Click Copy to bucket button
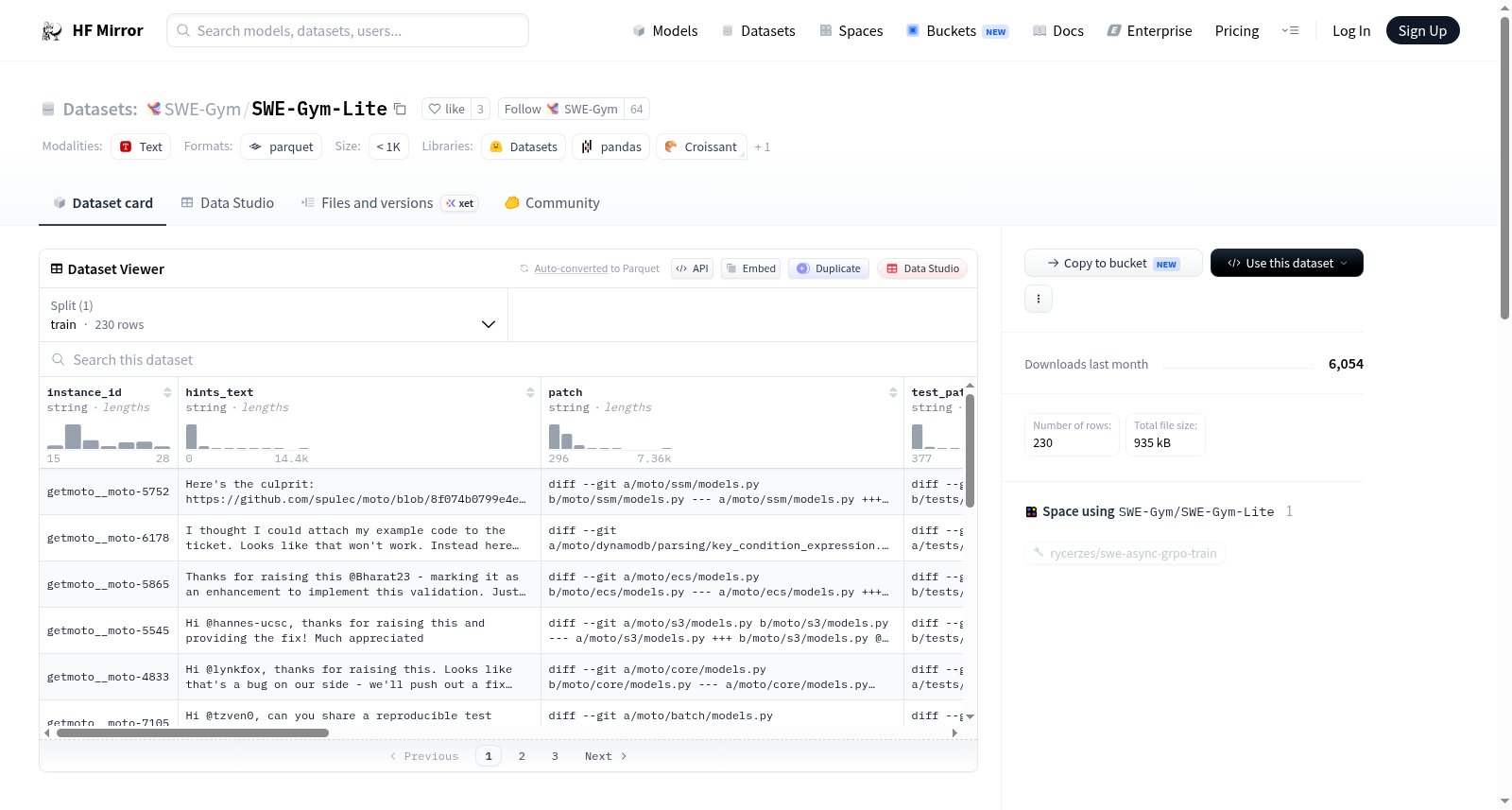Image resolution: width=1512 pixels, height=810 pixels. pos(1113,263)
